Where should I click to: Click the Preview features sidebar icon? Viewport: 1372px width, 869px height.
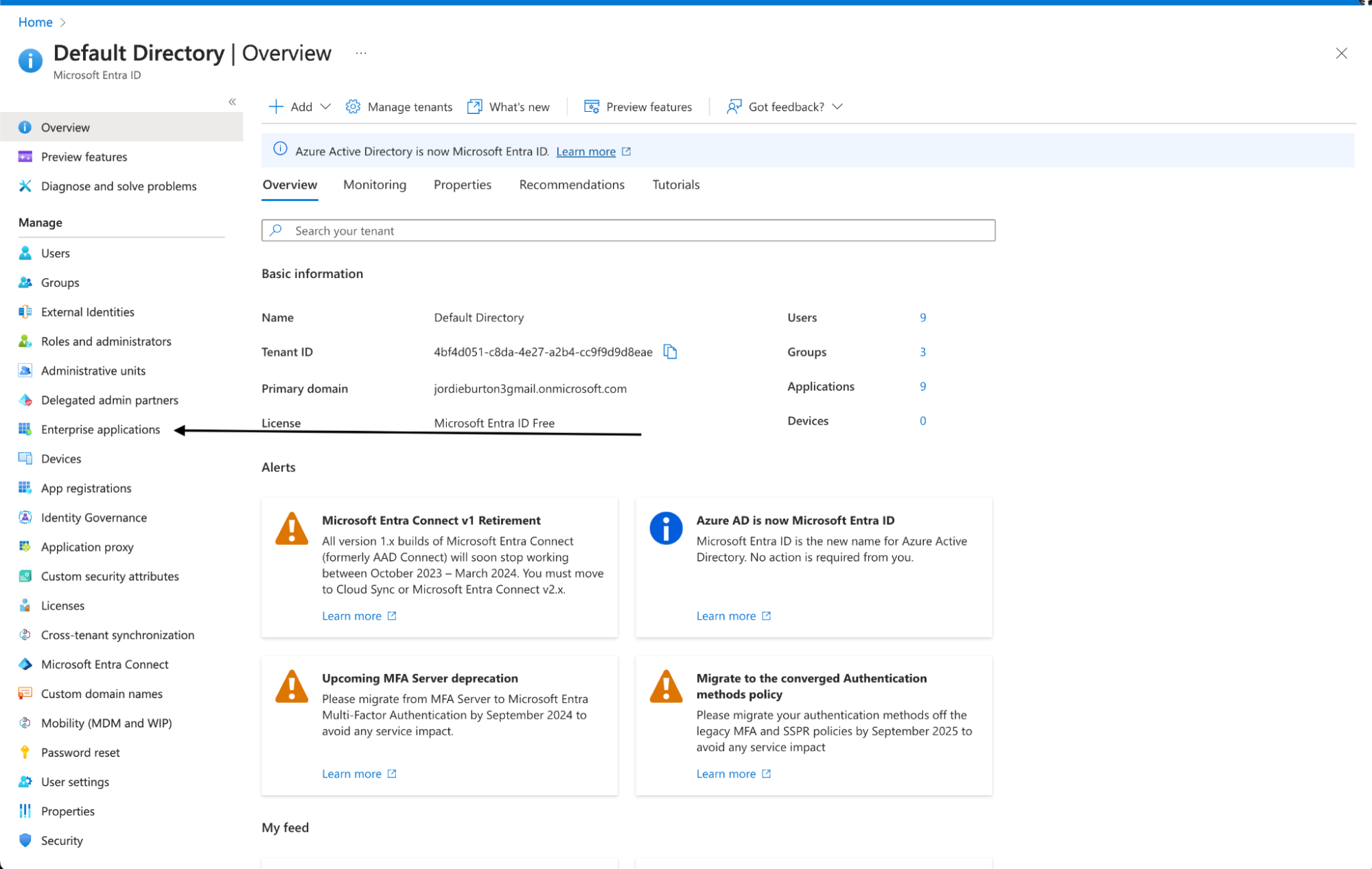(x=25, y=157)
